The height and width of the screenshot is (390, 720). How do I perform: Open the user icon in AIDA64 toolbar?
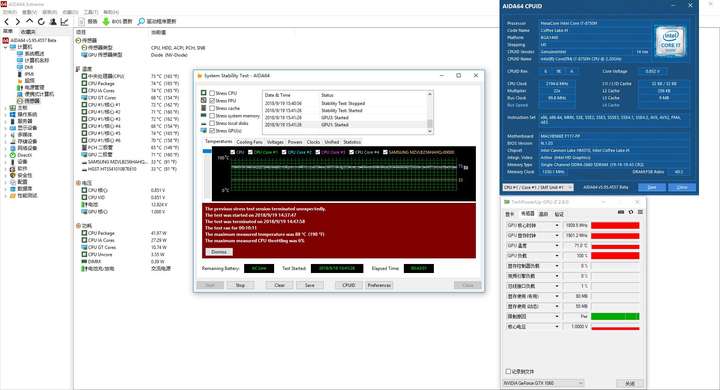[x=53, y=22]
